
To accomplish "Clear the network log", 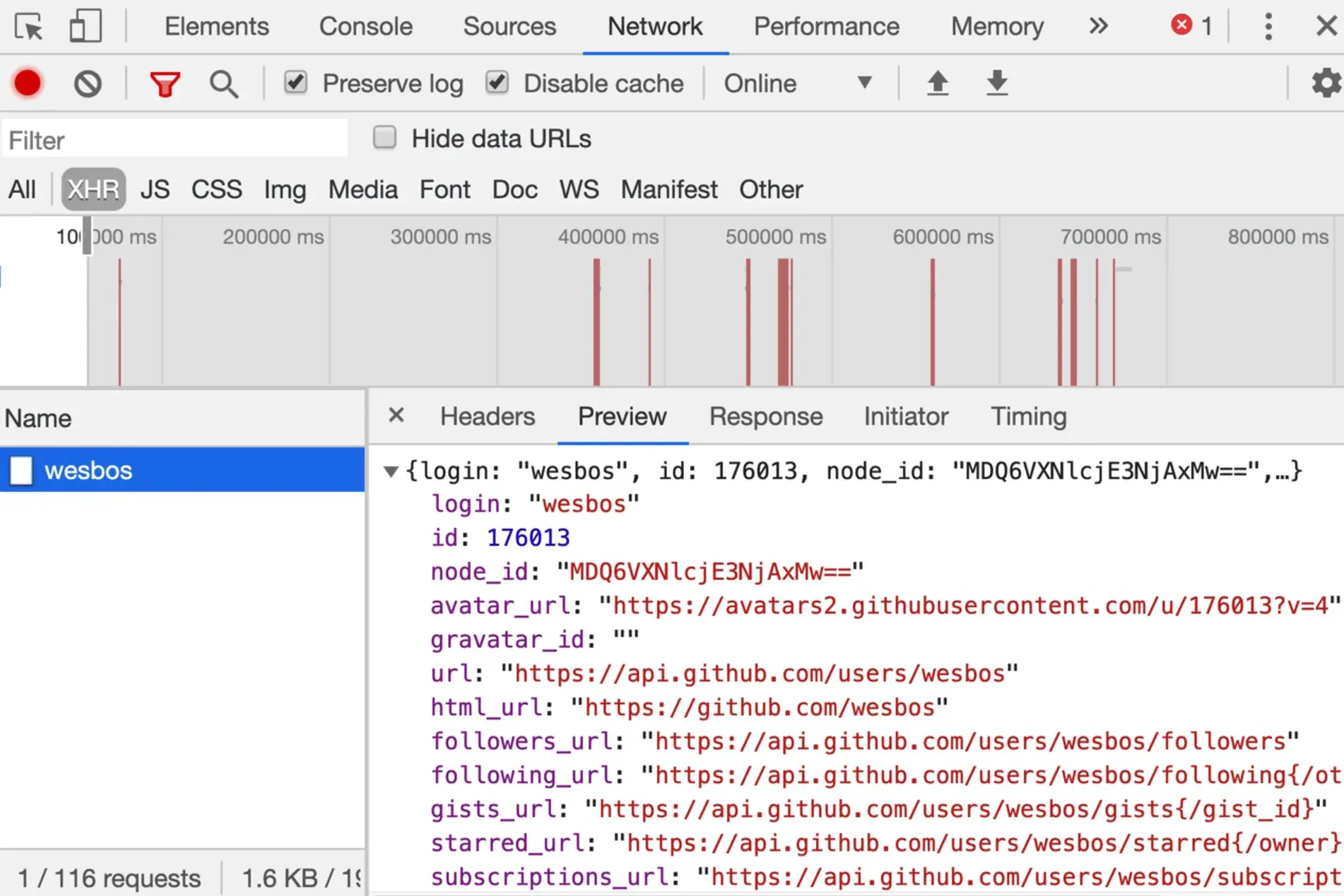I will pyautogui.click(x=88, y=84).
